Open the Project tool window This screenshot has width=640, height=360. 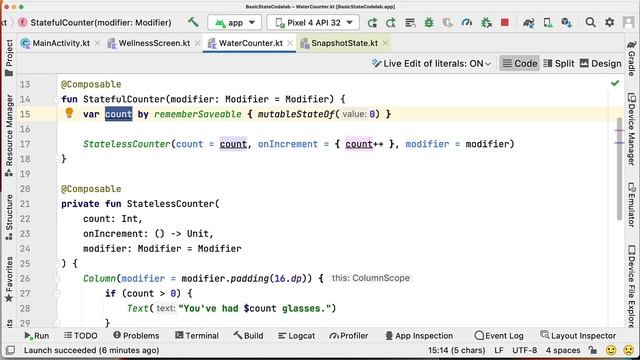(9, 58)
